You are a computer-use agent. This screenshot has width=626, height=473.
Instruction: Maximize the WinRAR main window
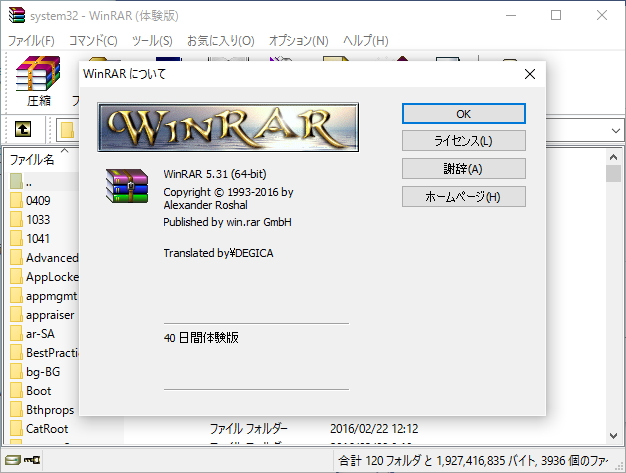tap(556, 15)
